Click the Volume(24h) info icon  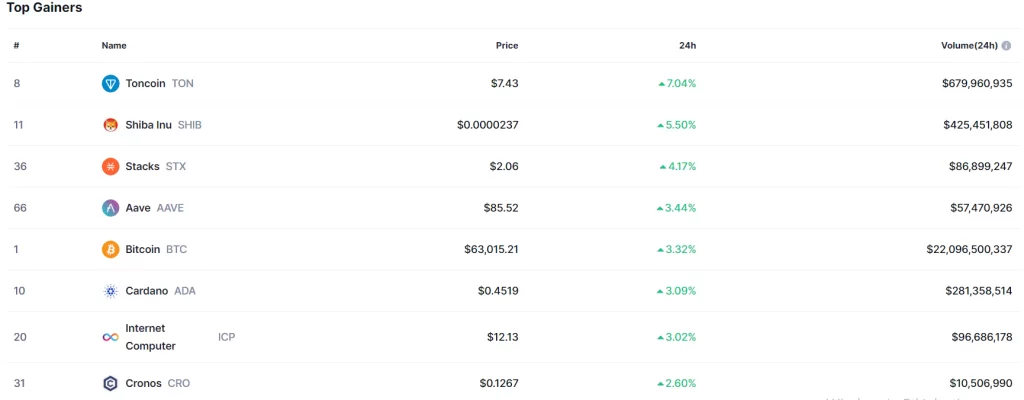pos(1006,45)
